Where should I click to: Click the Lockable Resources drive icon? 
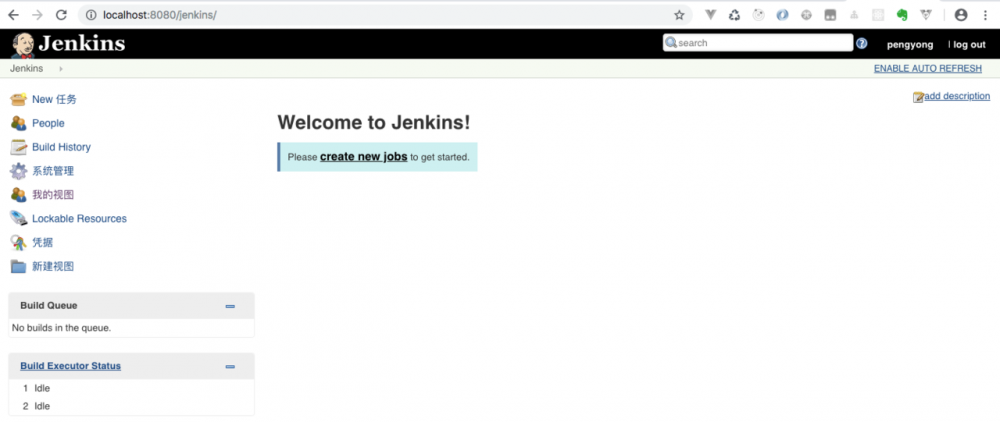click(x=18, y=219)
